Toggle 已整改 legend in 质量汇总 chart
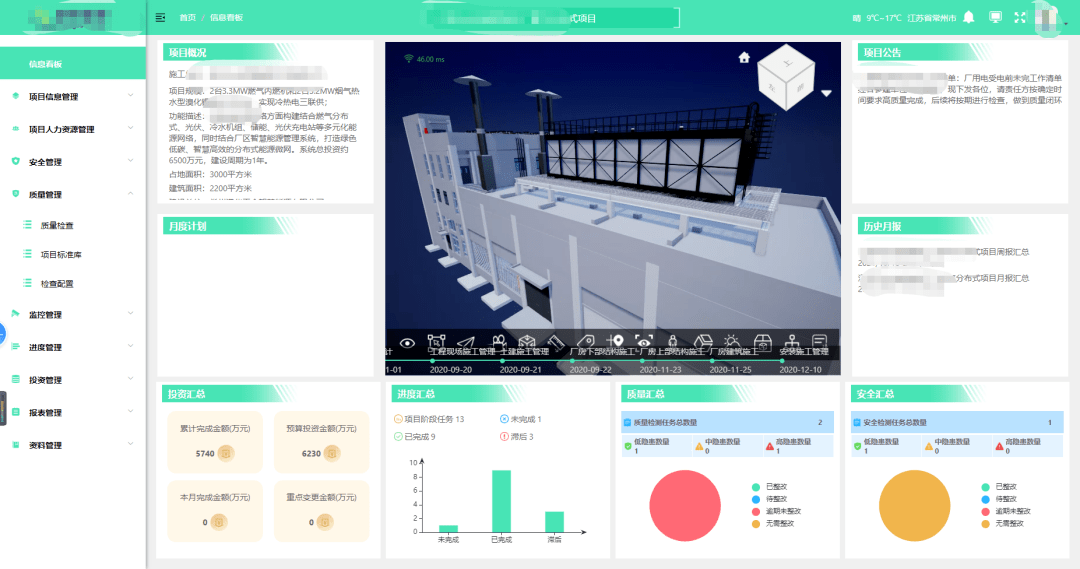This screenshot has width=1080, height=569. pyautogui.click(x=769, y=486)
